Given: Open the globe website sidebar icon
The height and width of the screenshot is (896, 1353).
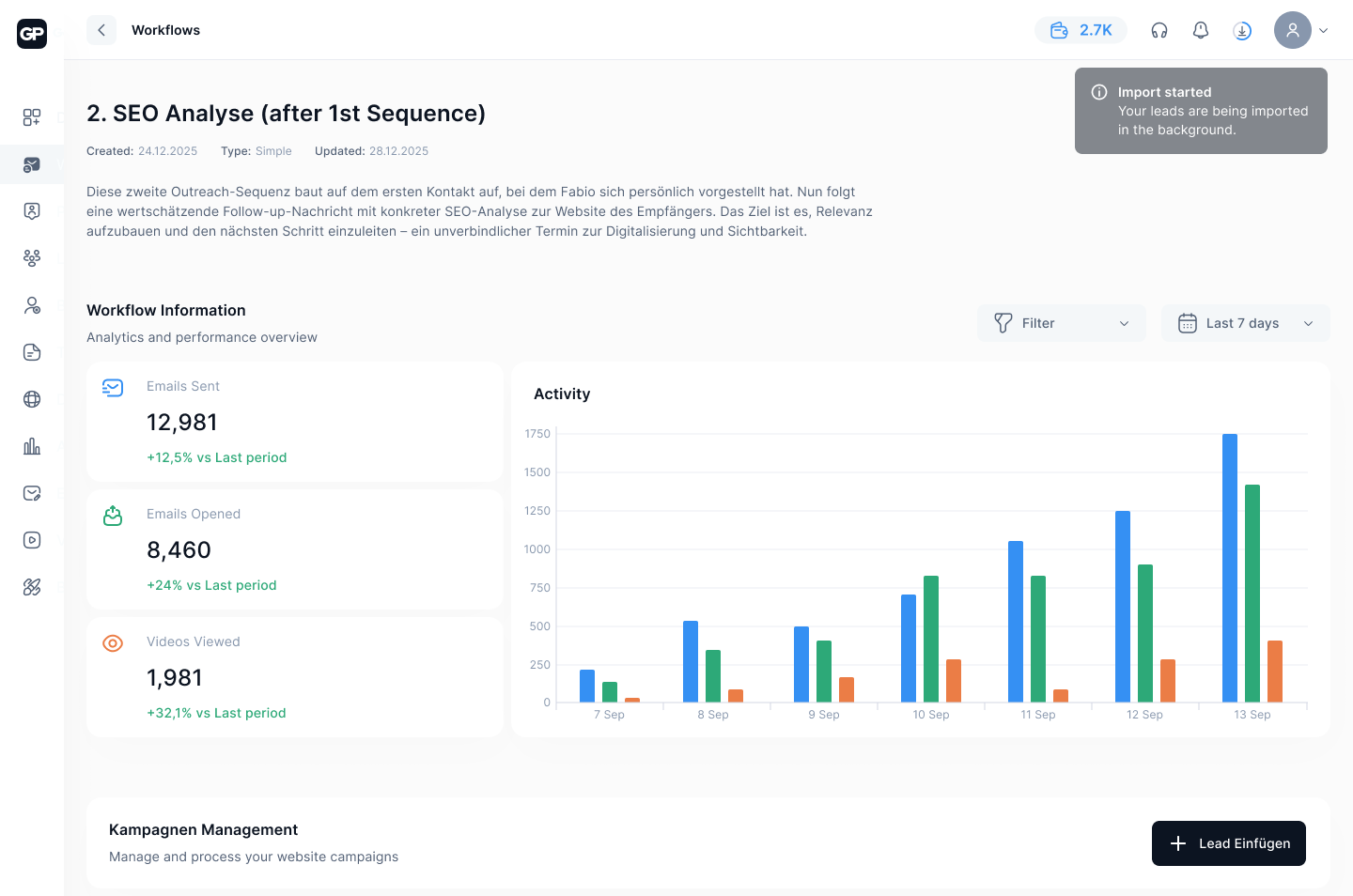Looking at the screenshot, I should (x=31, y=398).
